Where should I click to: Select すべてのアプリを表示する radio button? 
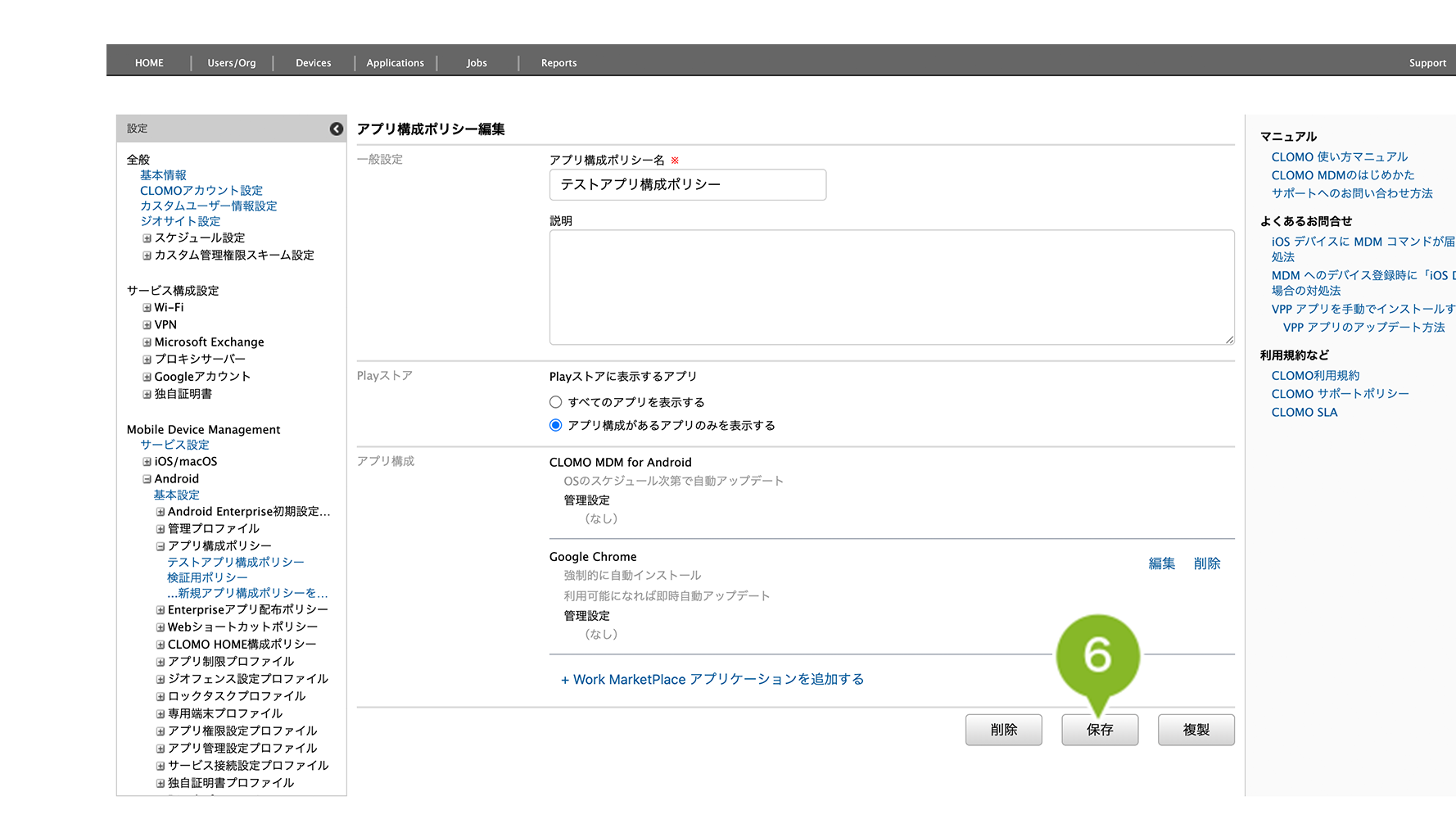(556, 402)
